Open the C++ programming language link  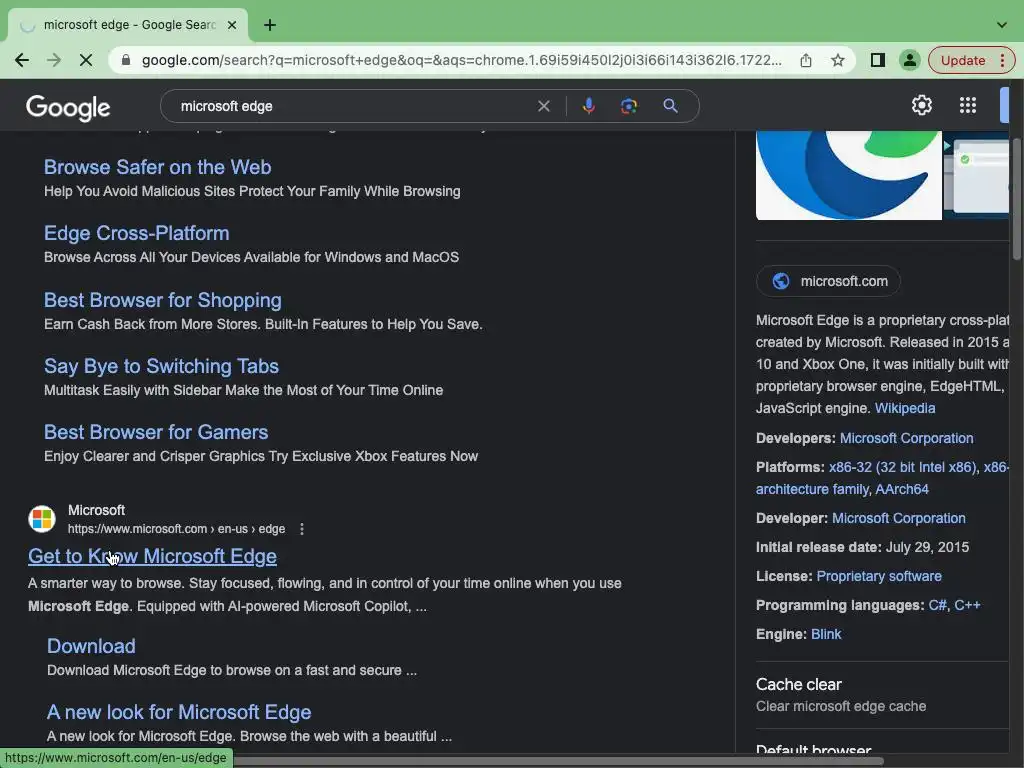[967, 605]
